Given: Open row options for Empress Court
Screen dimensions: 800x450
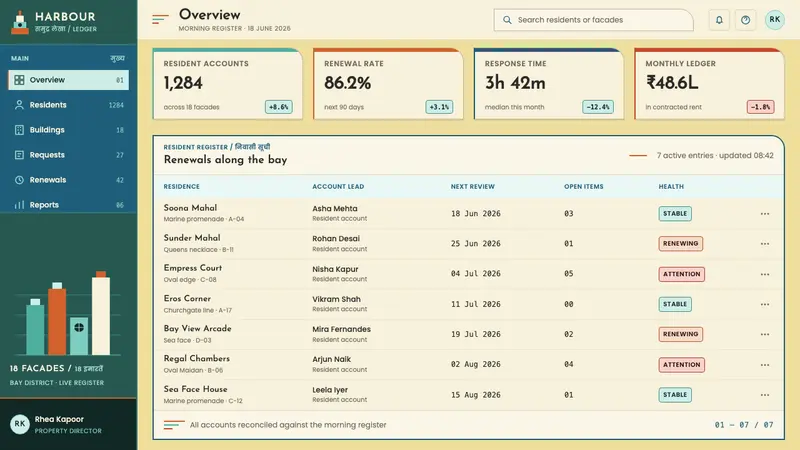Looking at the screenshot, I should (x=765, y=274).
